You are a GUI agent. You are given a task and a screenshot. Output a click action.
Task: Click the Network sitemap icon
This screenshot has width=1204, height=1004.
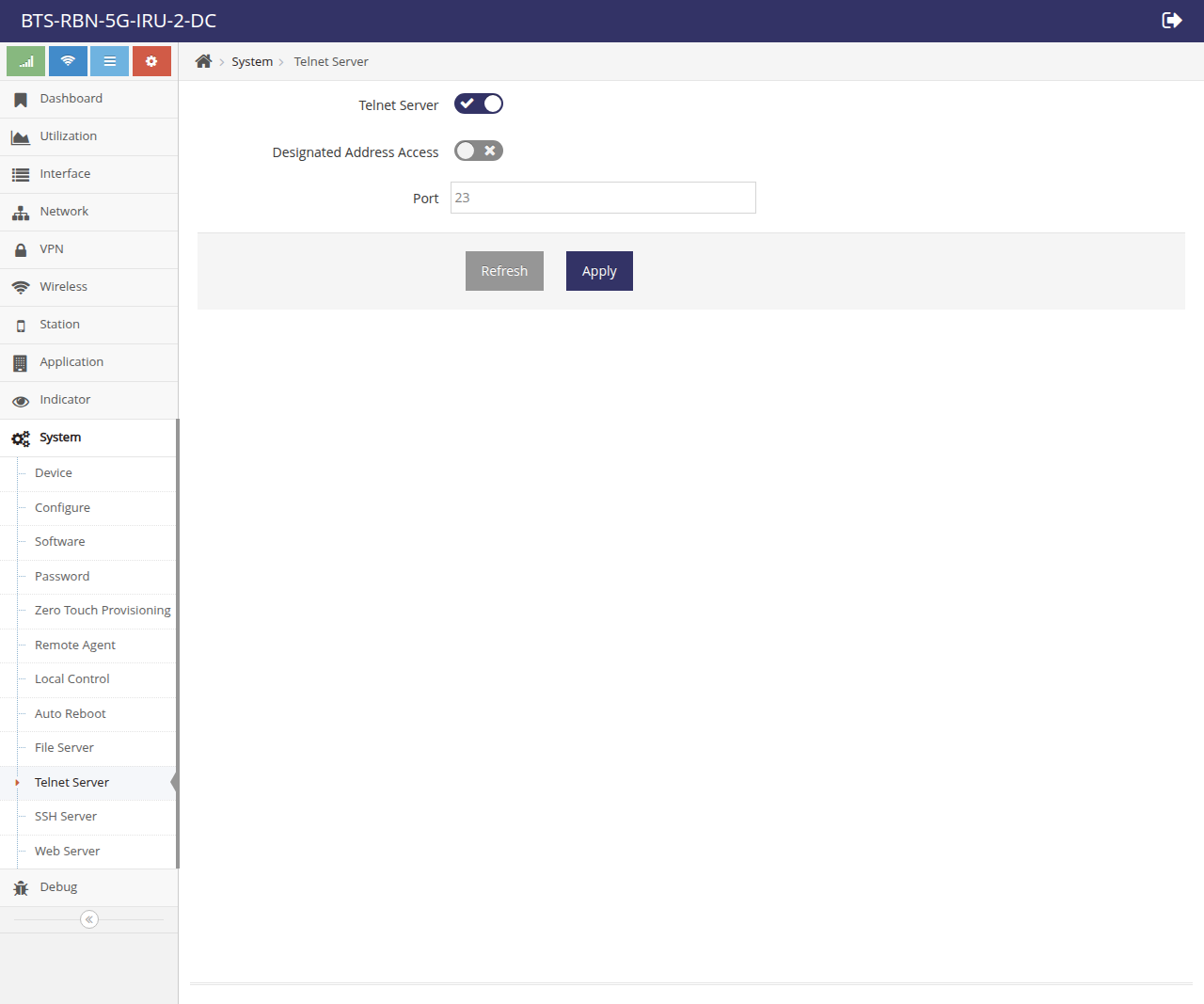(x=21, y=213)
